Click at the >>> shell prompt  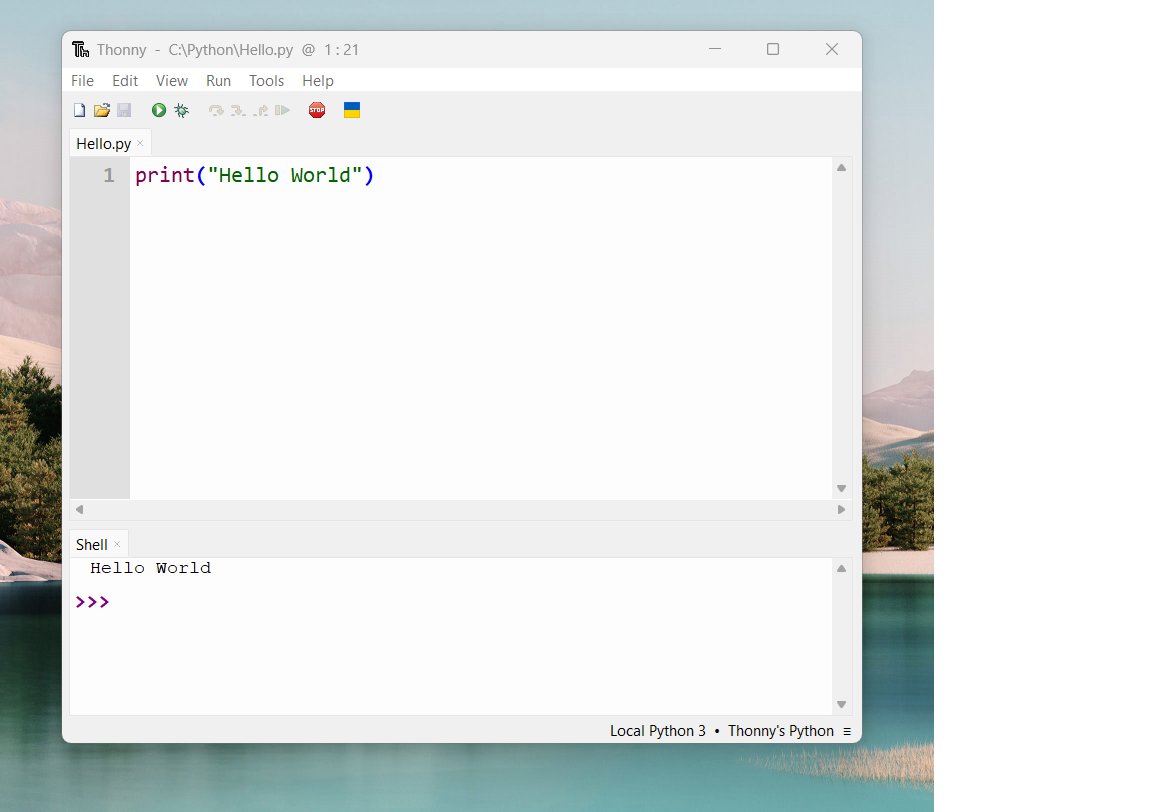(93, 603)
